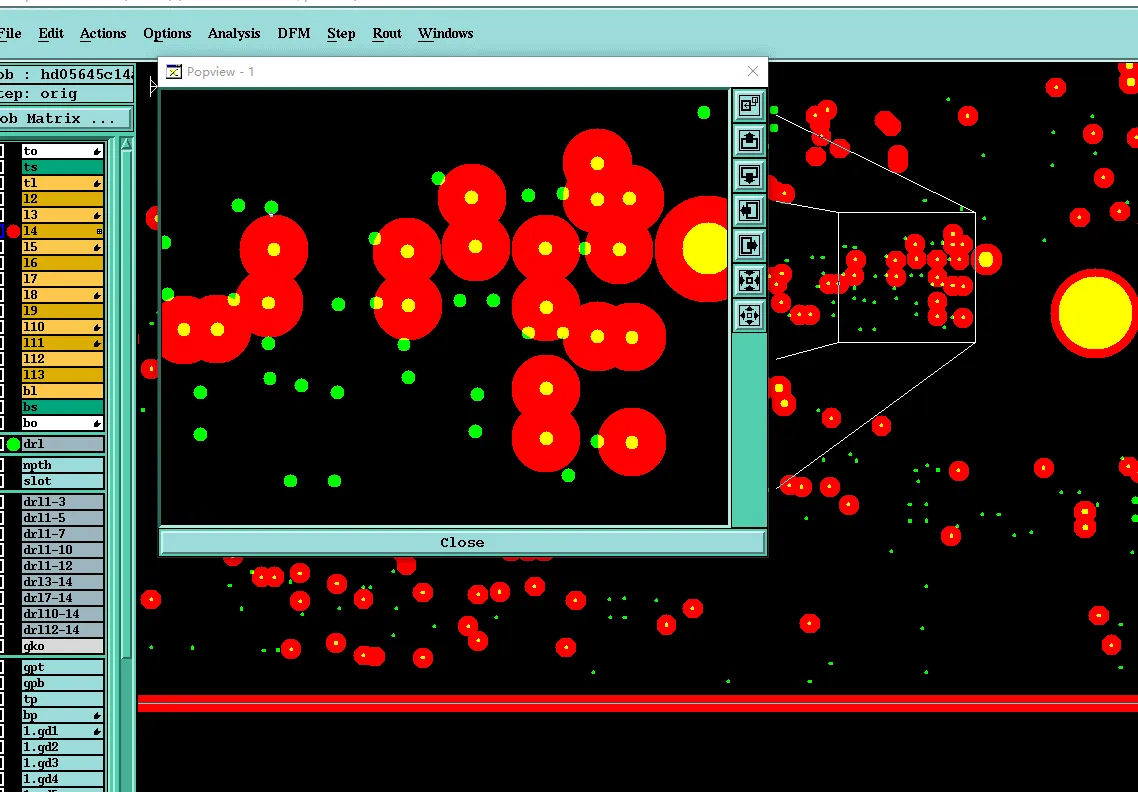Click the zoom fit icon in Popview toolbar
The image size is (1138, 792).
click(749, 281)
